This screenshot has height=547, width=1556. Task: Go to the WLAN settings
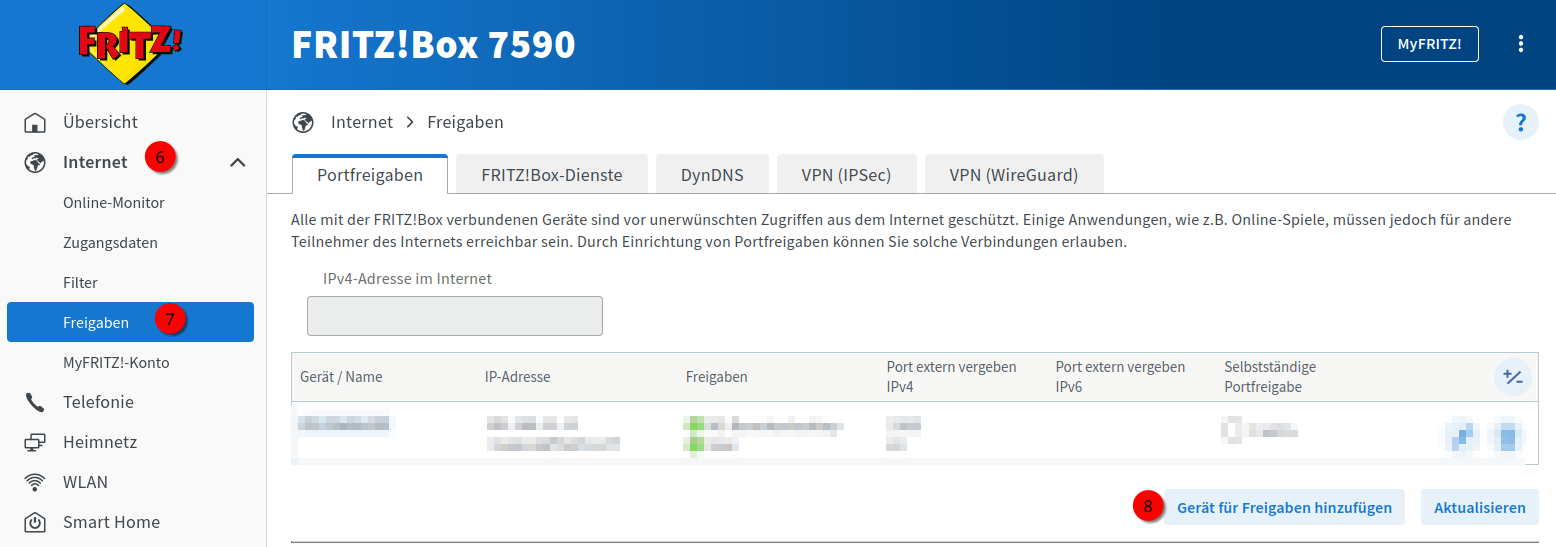[x=85, y=482]
